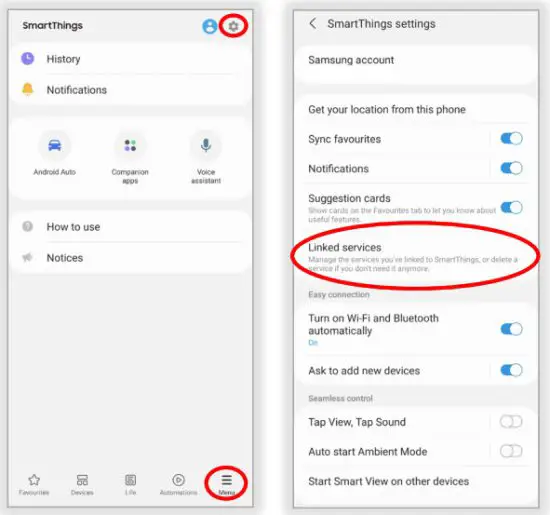Tap the Auto start Ambient Mode label
The image size is (550, 515).
tap(368, 452)
